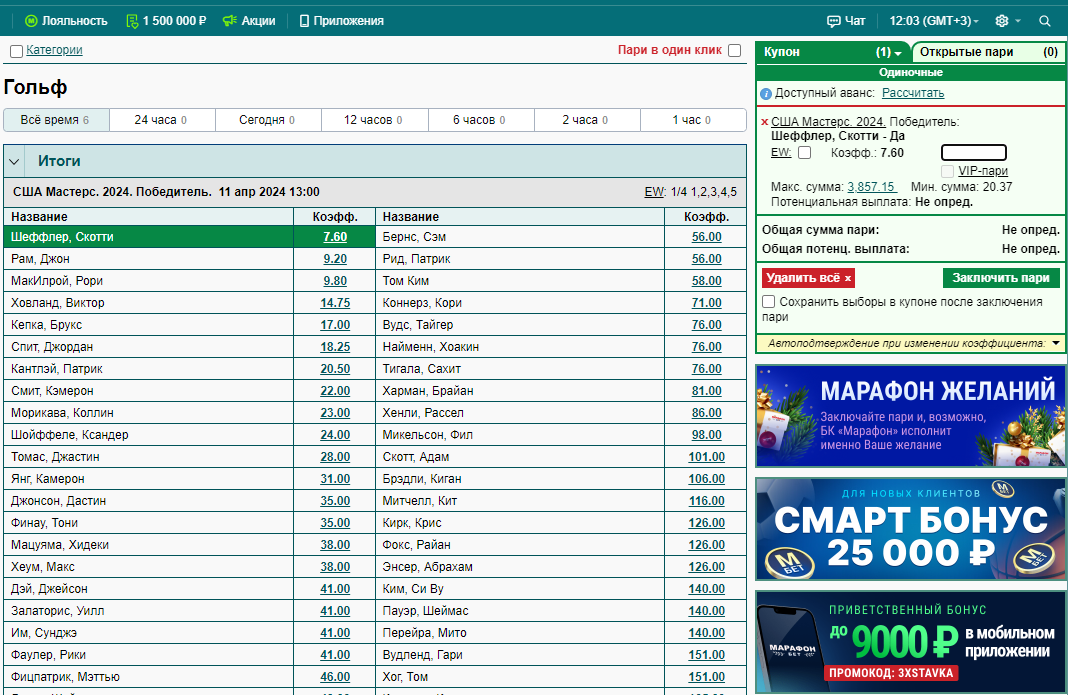The width and height of the screenshot is (1068, 695).
Task: Select odds 116.00 for Митчелл, Кит
Action: (706, 501)
